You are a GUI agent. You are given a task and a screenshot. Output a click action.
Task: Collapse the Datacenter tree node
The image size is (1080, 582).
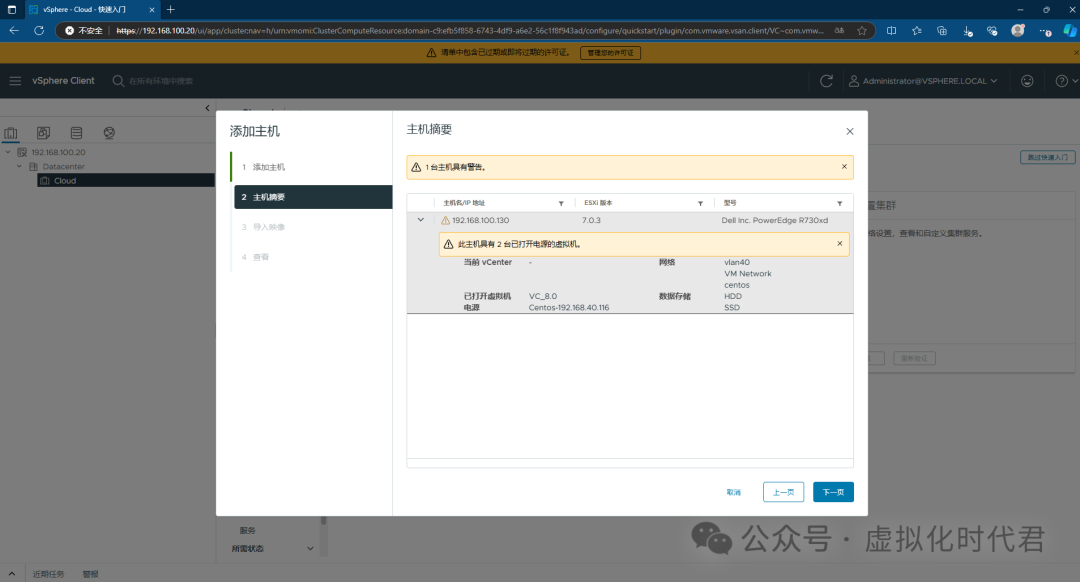tap(19, 167)
